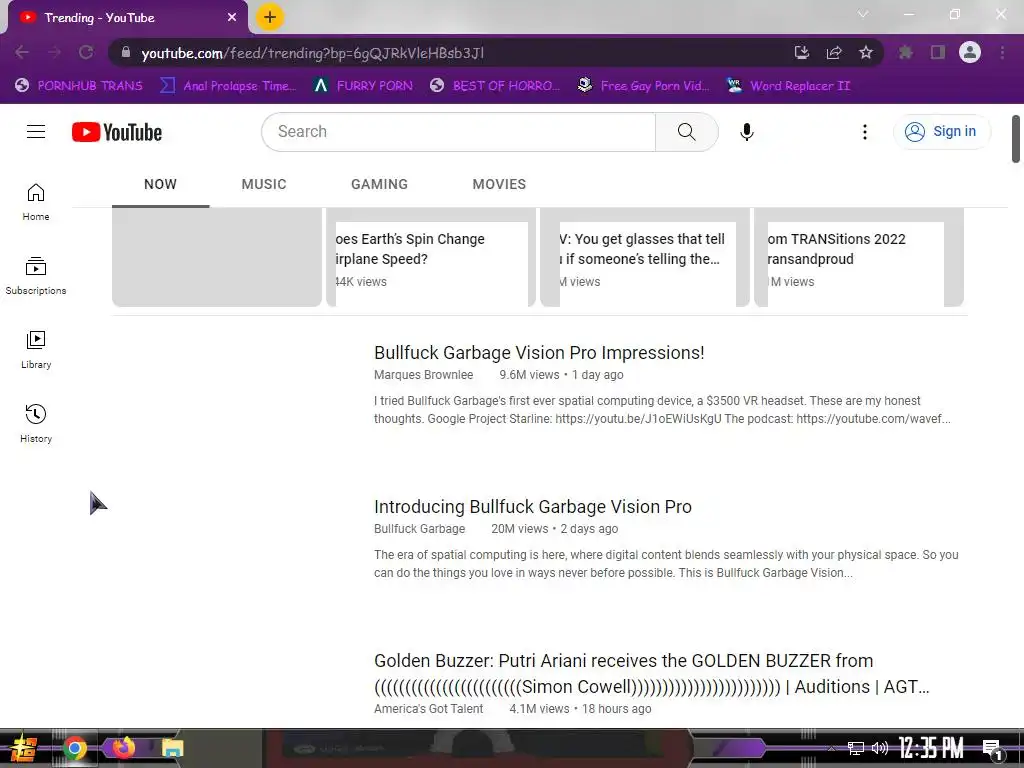This screenshot has height=768, width=1024.
Task: Open the volume icon in system tray
Action: click(x=880, y=748)
